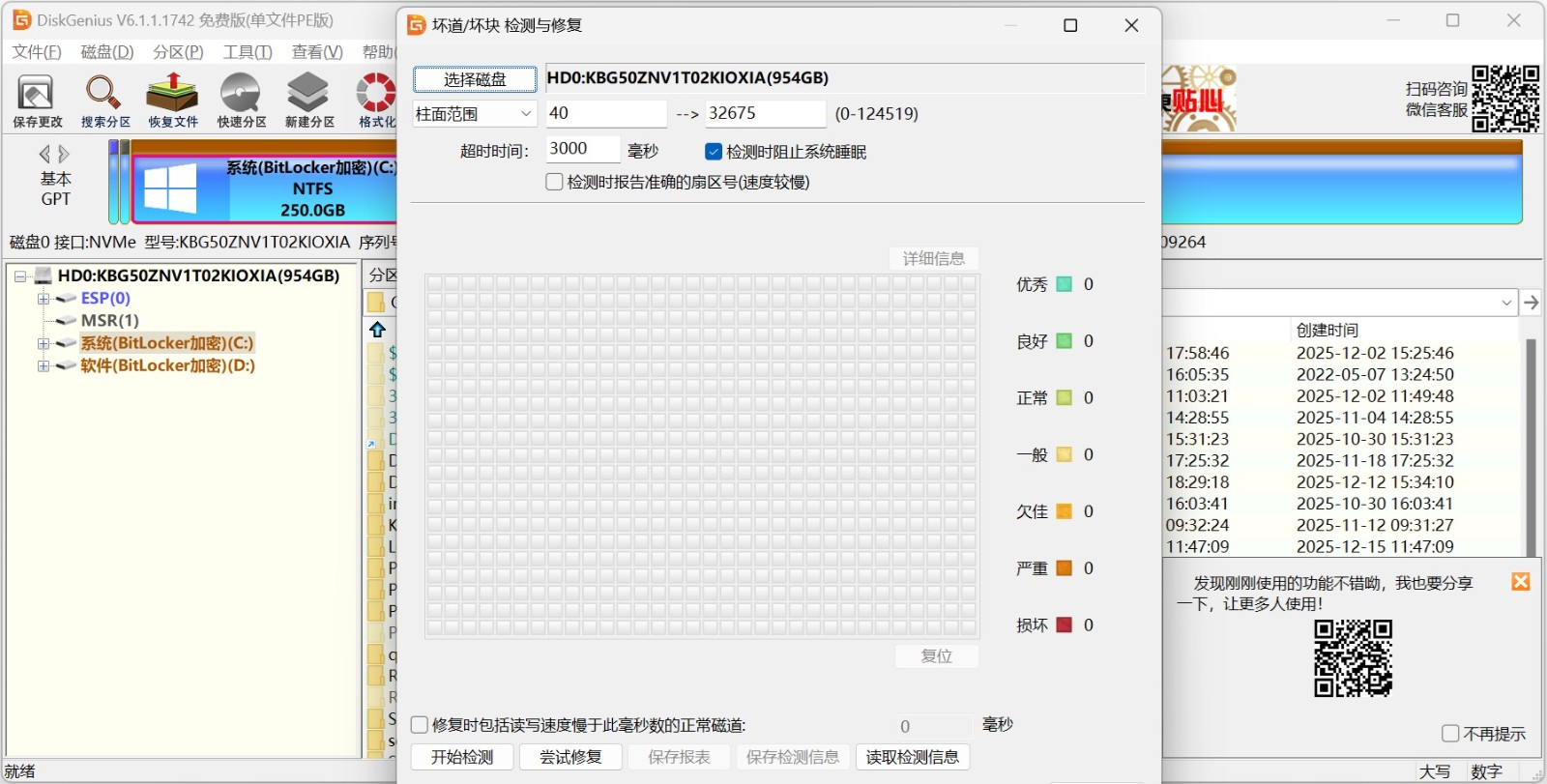This screenshot has height=784, width=1547.
Task: Click the 快速分区 (Quick Partition) disc icon
Action: tap(241, 100)
